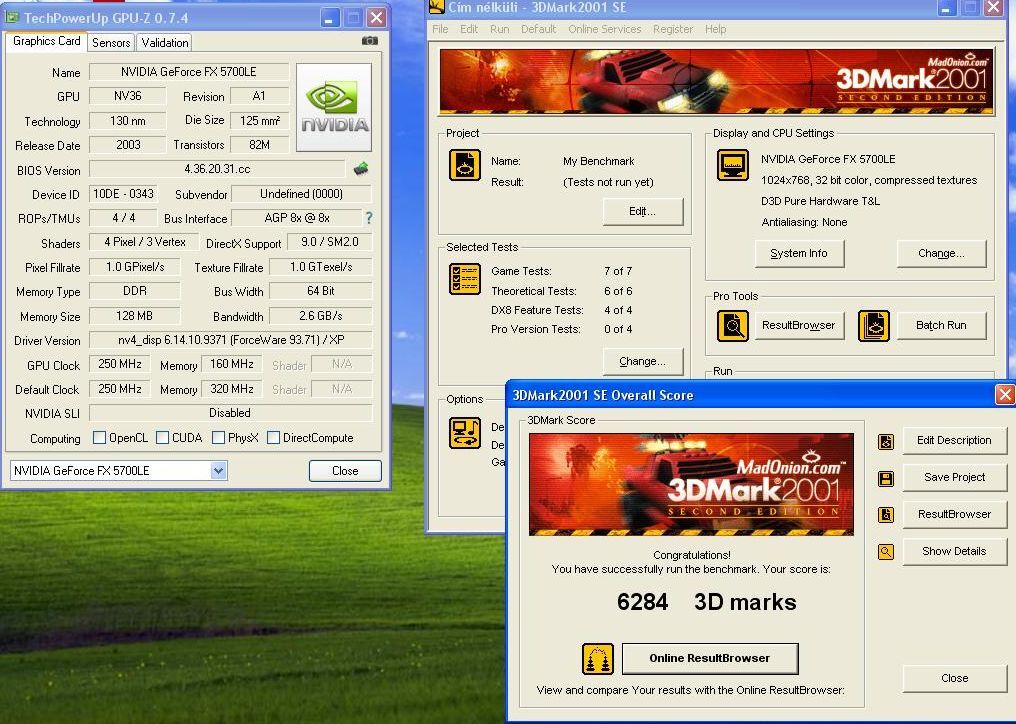The image size is (1016, 724).
Task: Click the Save Project button
Action: tap(954, 478)
